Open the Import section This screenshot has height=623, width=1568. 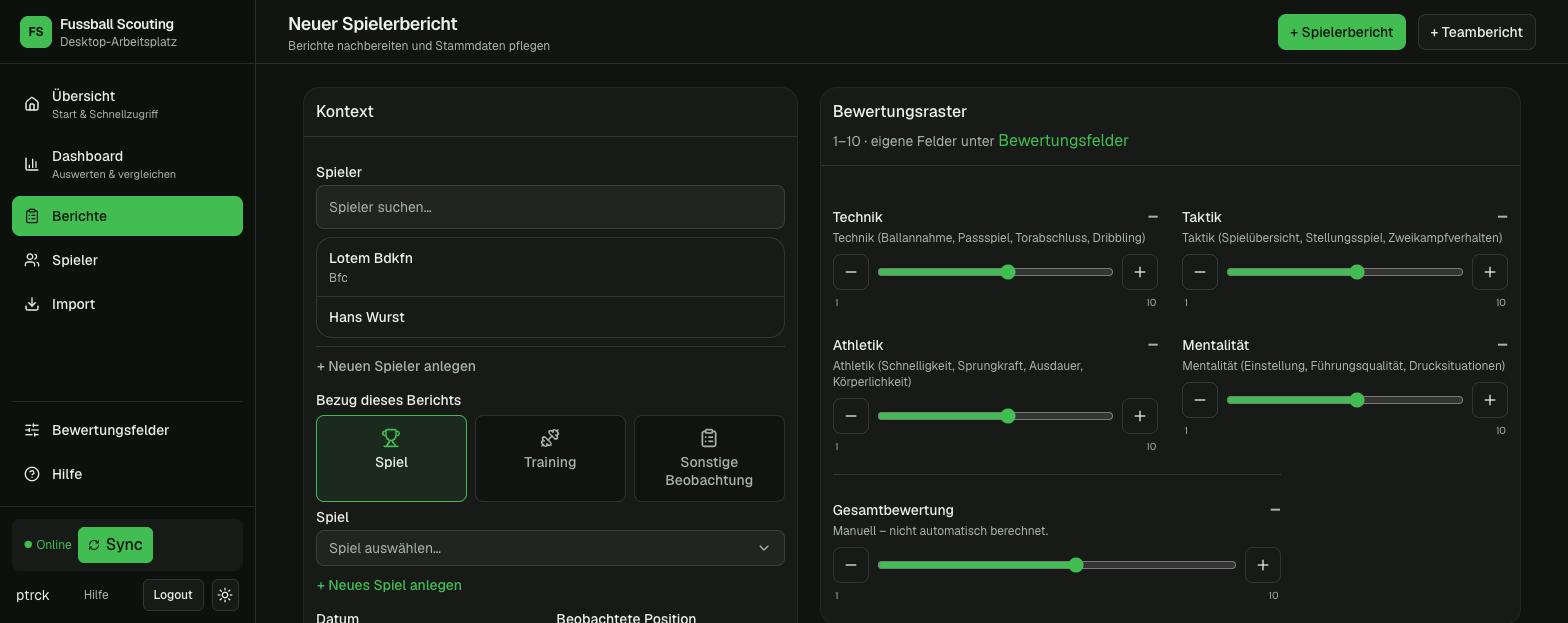pos(127,304)
